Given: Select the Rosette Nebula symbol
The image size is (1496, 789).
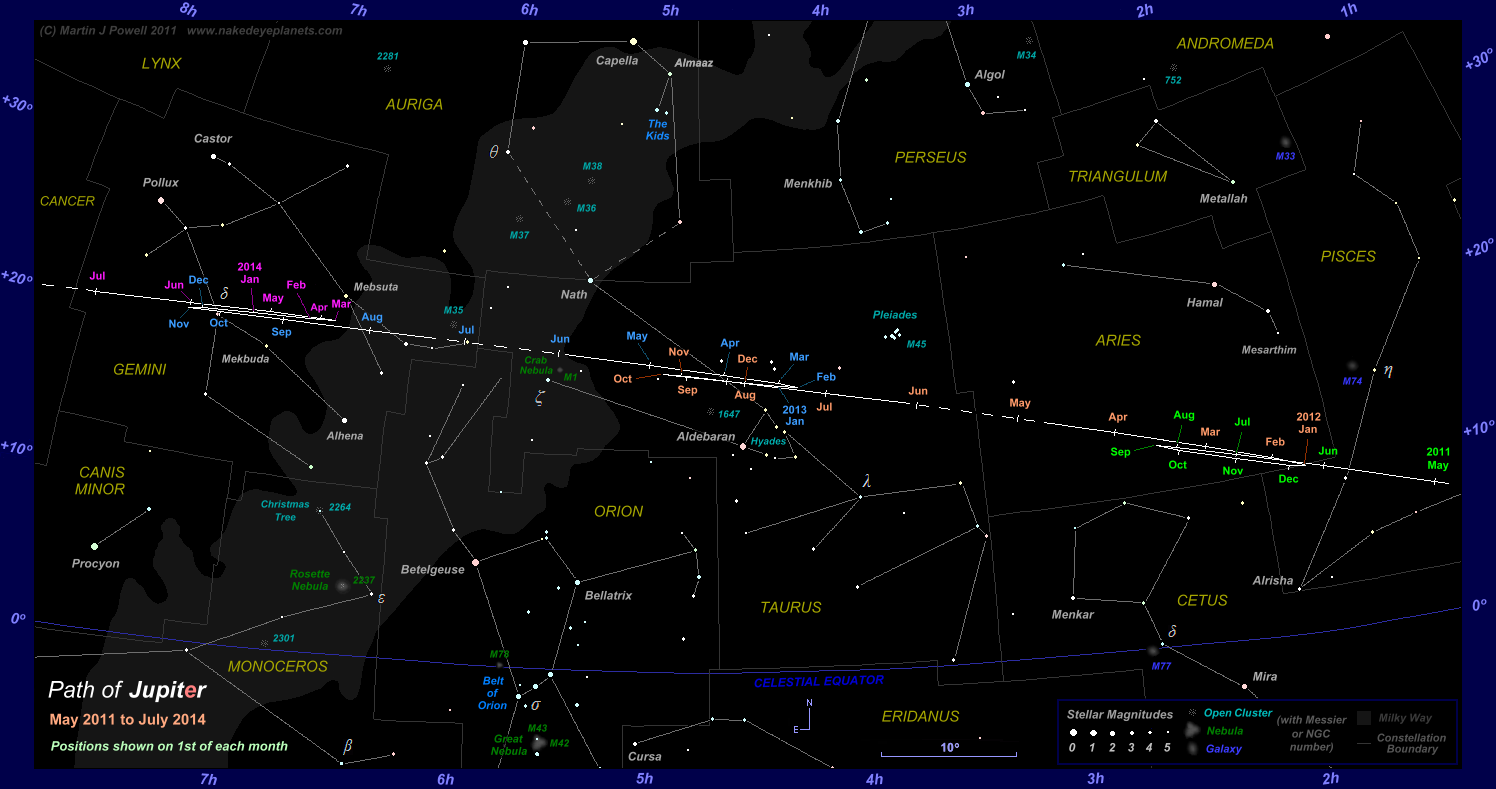Looking at the screenshot, I should pyautogui.click(x=342, y=585).
